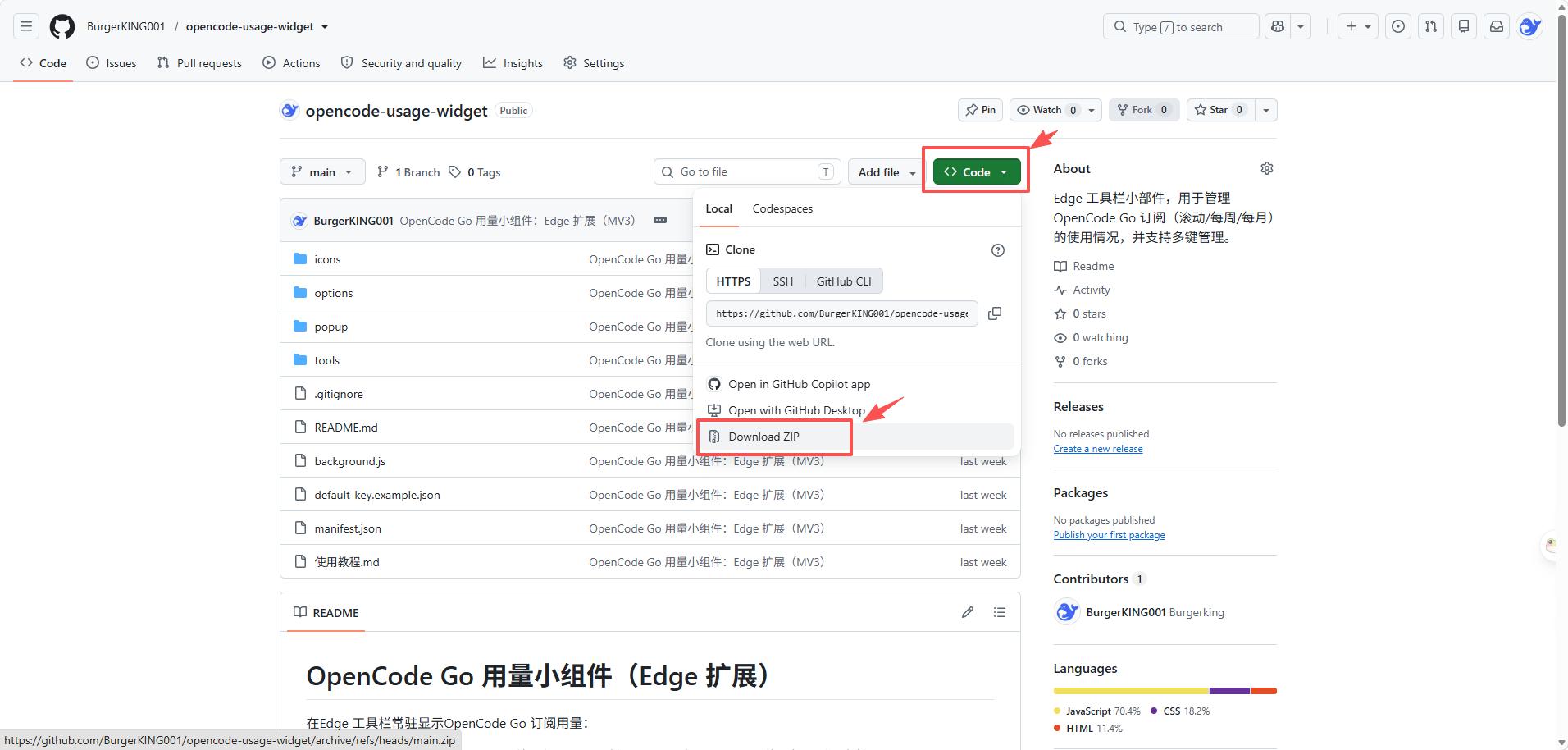The height and width of the screenshot is (750, 1568).
Task: Open the Copilot chat icon
Action: [x=1278, y=26]
